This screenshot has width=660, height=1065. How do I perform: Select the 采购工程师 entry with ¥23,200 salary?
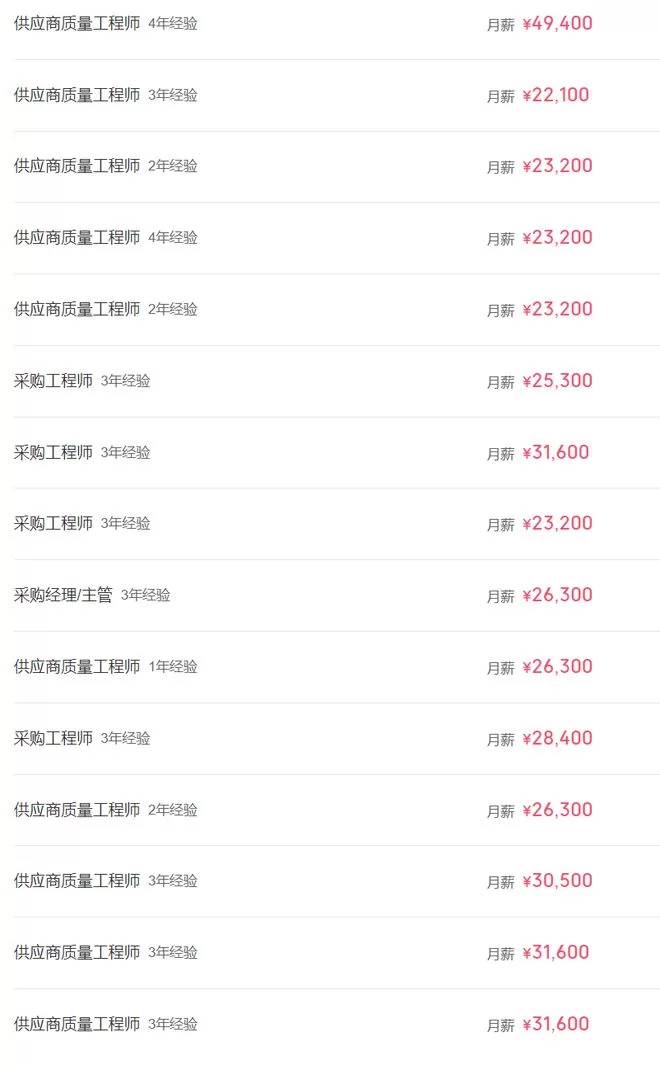[x=53, y=523]
